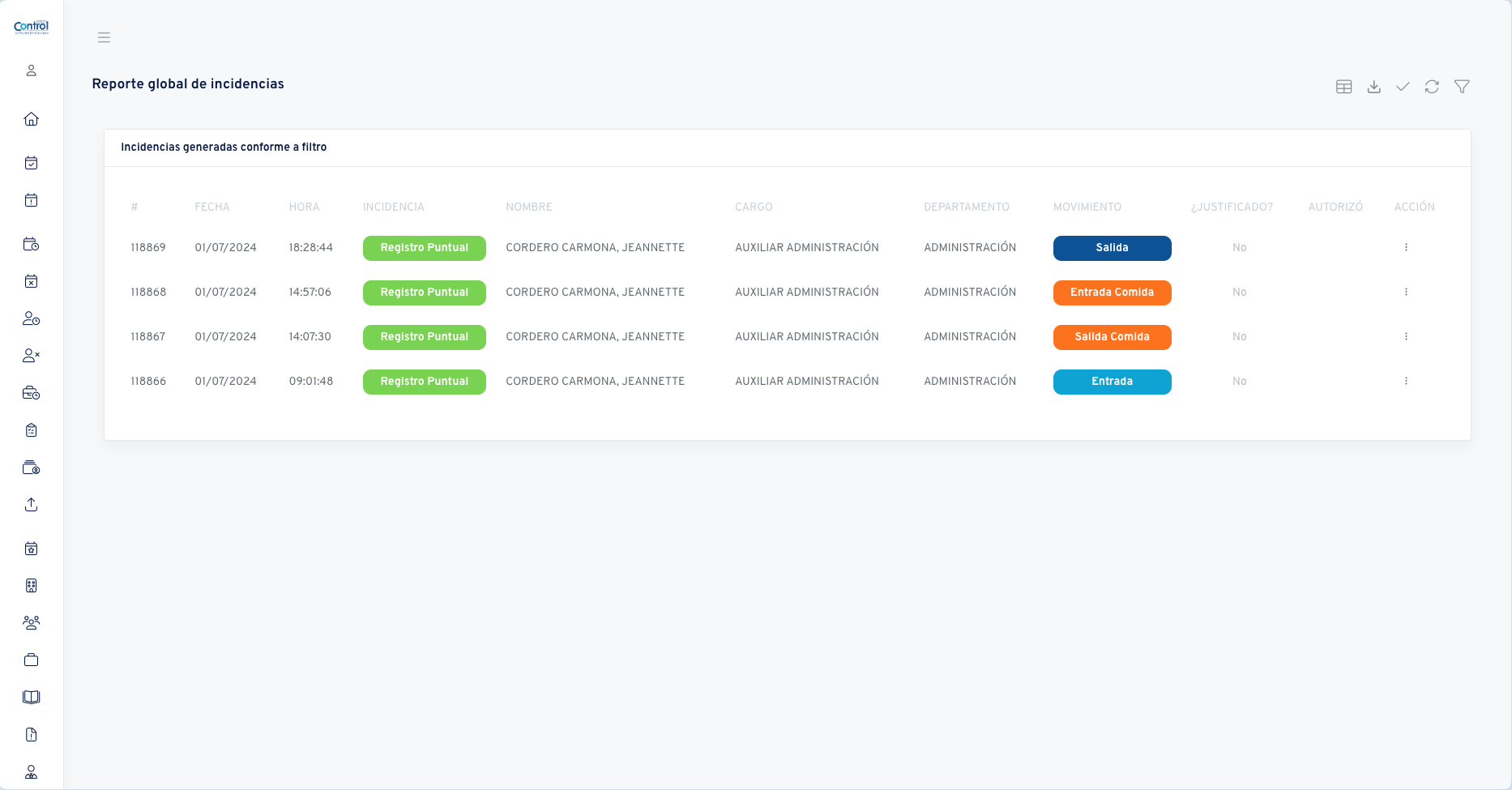The width and height of the screenshot is (1512, 790).
Task: Open the upload icon in sidebar
Action: [x=32, y=505]
